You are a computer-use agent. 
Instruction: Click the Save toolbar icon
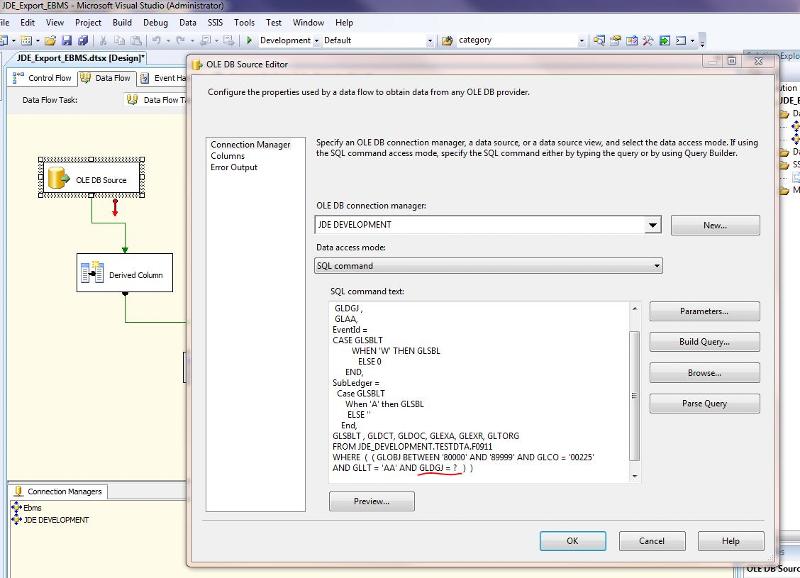point(67,40)
